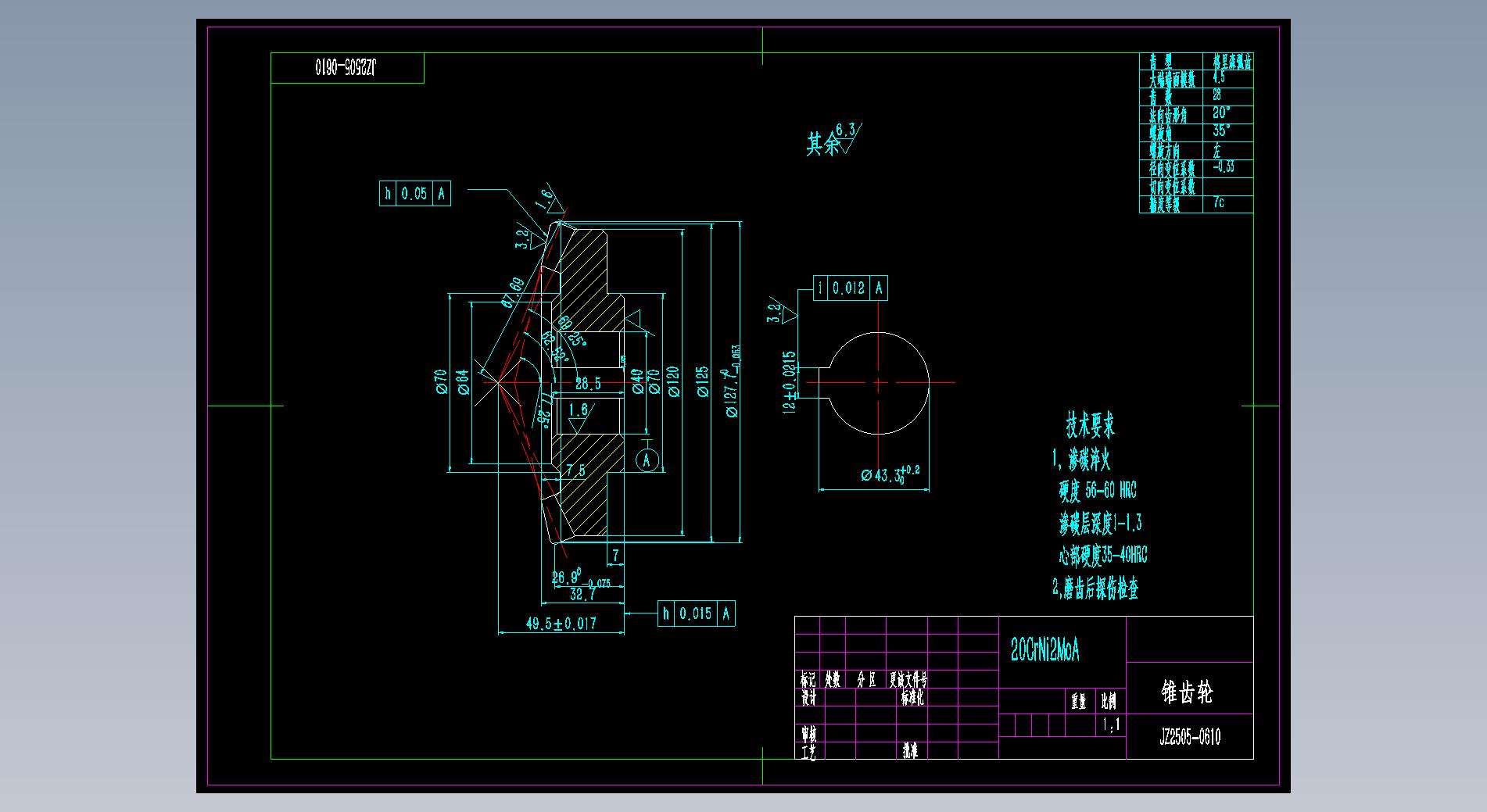Image resolution: width=1487 pixels, height=812 pixels.
Task: Click the note 1.渗碳淬火
Action: (1082, 460)
